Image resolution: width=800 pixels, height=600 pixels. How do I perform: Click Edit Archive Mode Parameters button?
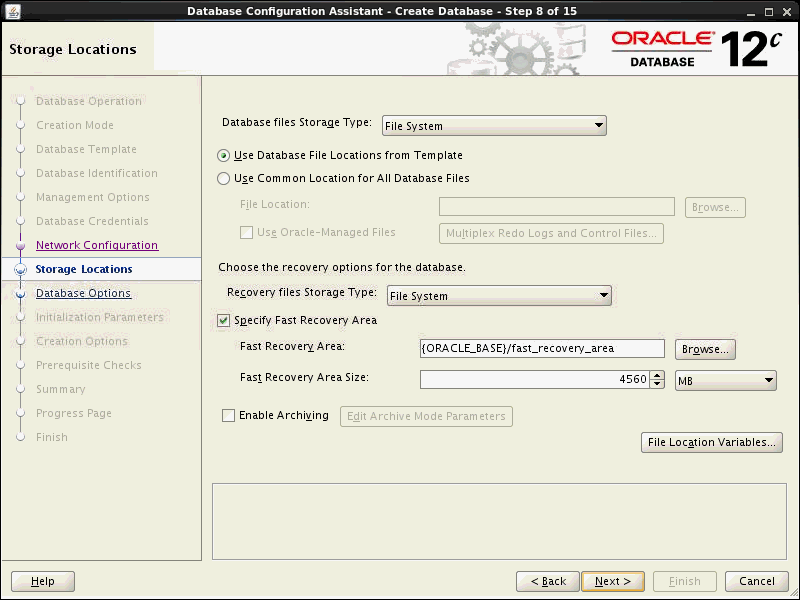[426, 416]
